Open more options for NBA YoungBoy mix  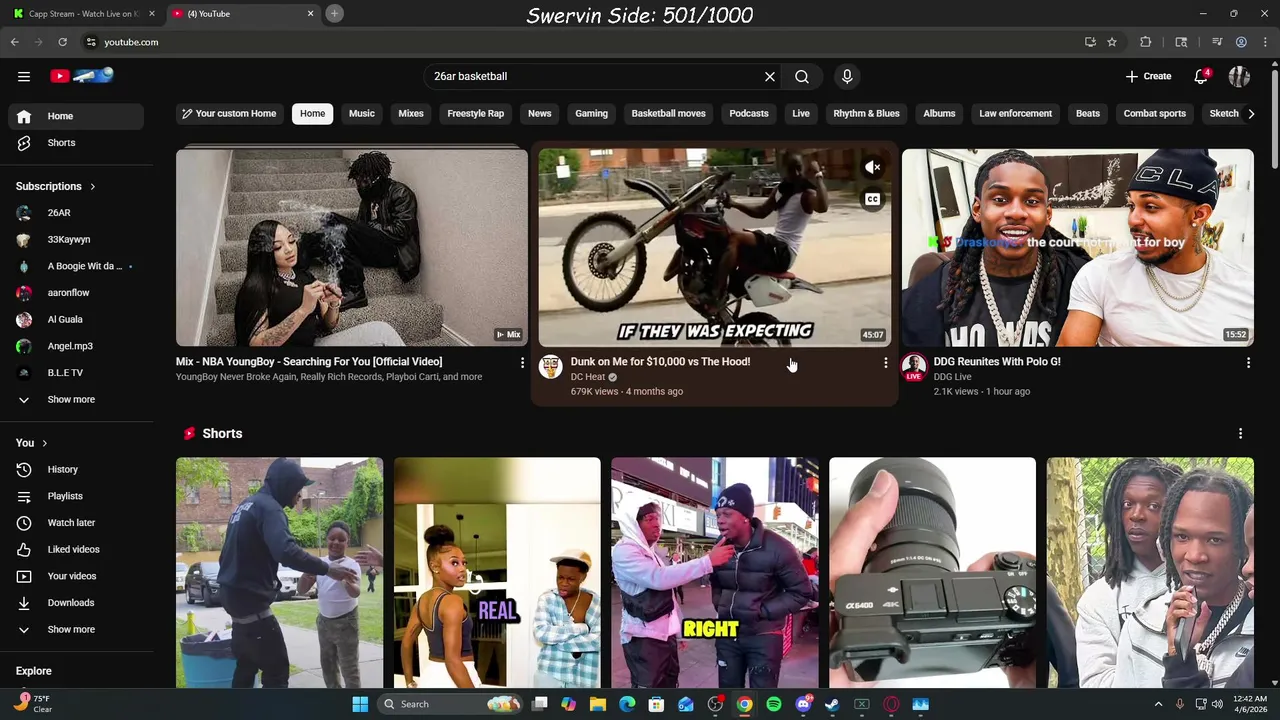coord(522,363)
